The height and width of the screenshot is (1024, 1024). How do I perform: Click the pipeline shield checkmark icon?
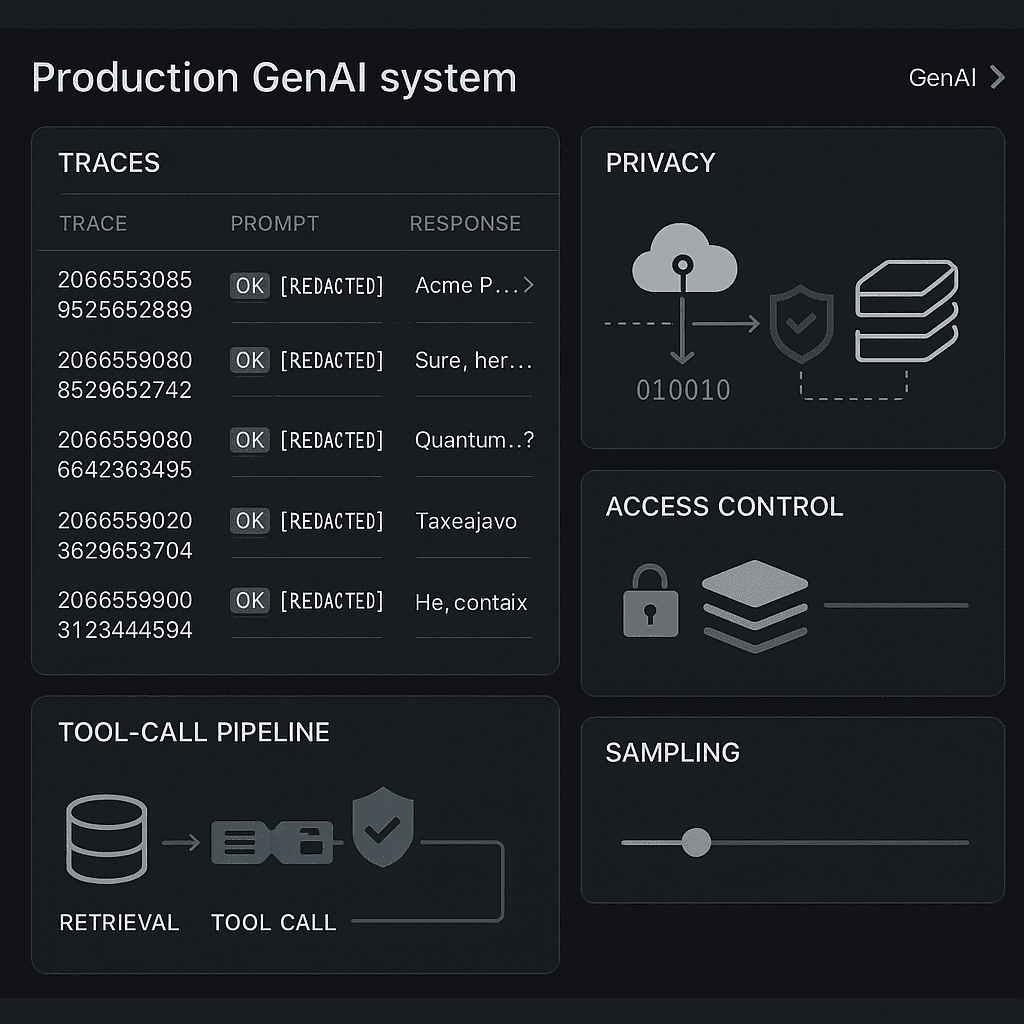[383, 827]
